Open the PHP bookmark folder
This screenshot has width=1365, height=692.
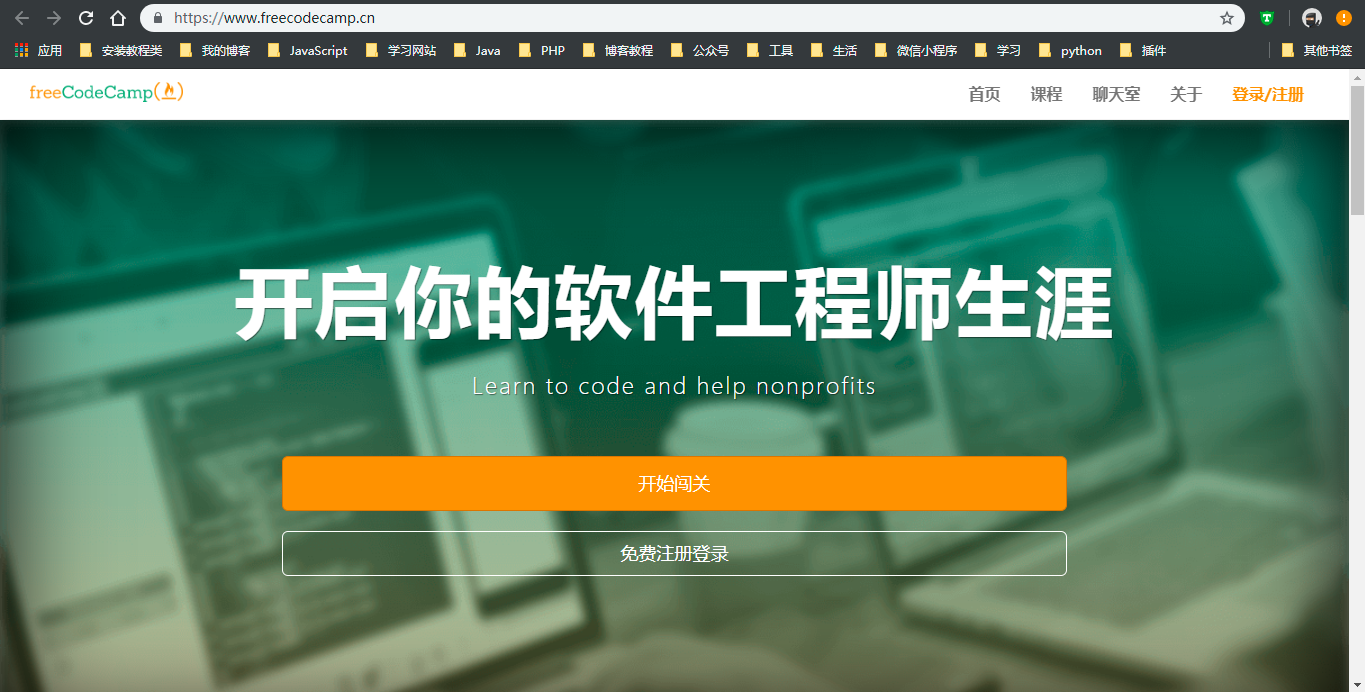542,50
